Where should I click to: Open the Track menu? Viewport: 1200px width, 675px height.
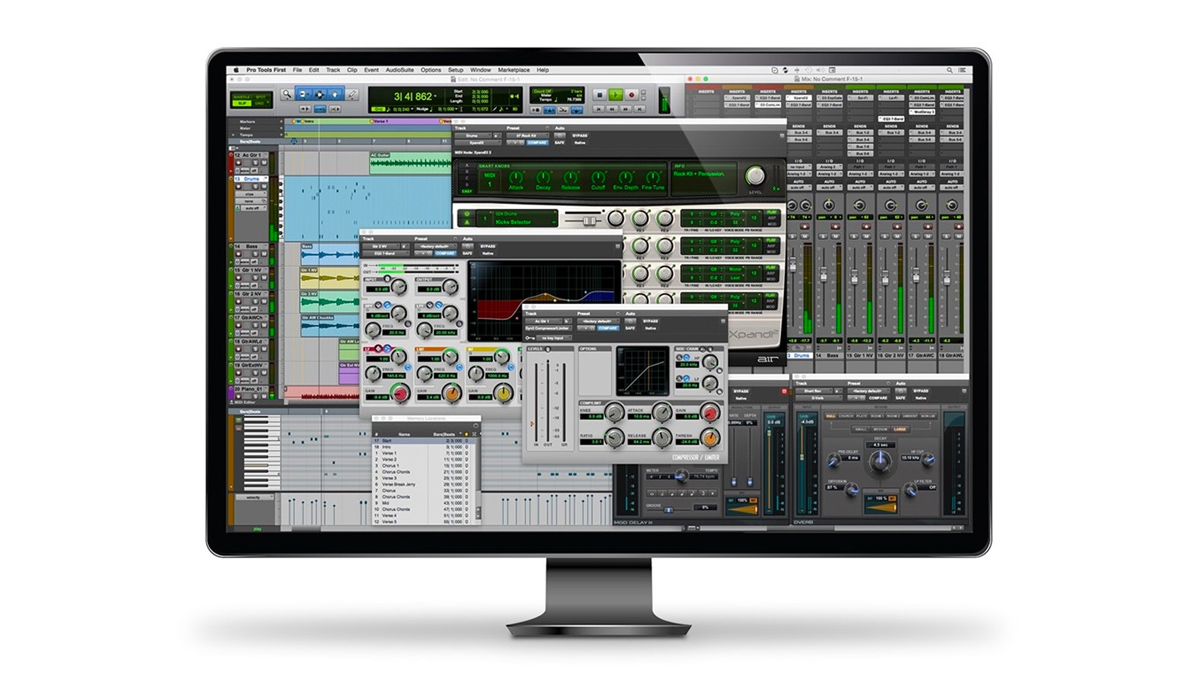coord(333,70)
